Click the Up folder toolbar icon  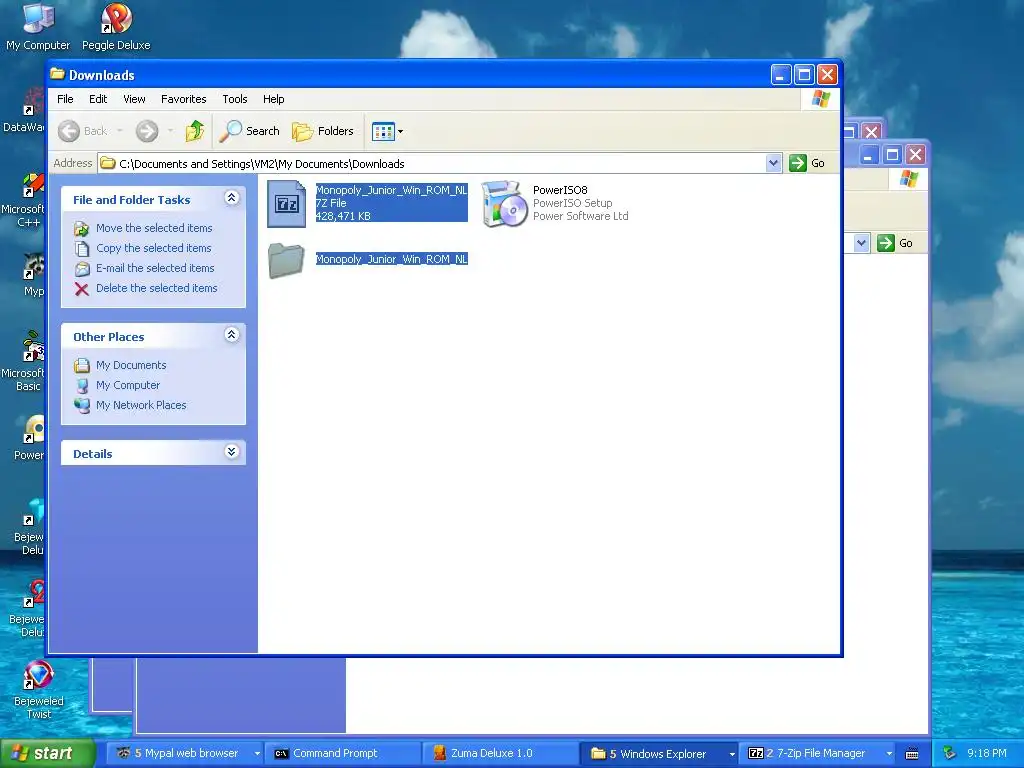(x=194, y=131)
